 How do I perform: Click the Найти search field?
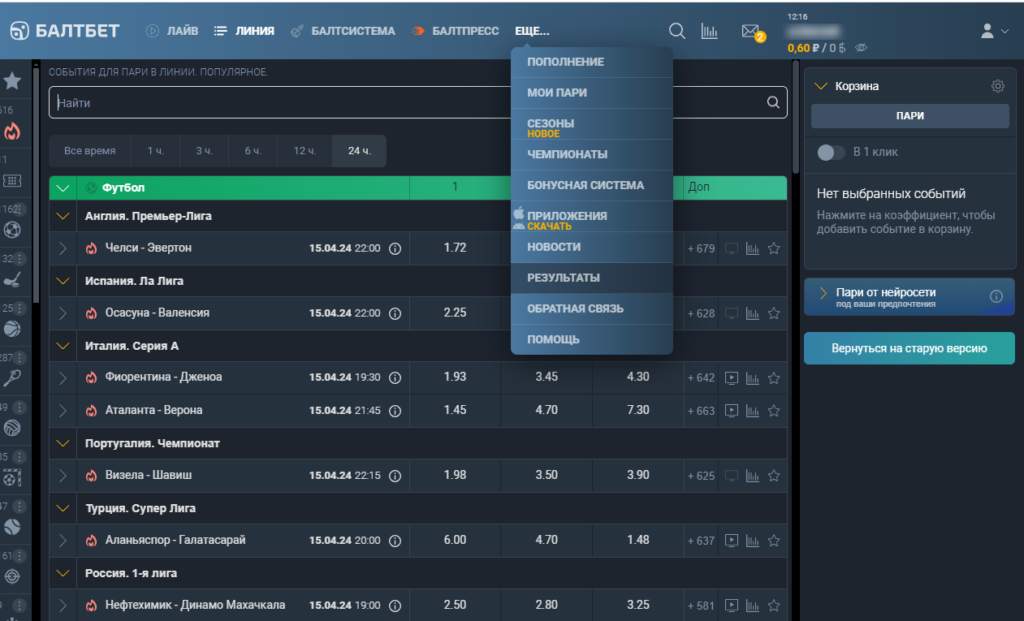click(418, 103)
